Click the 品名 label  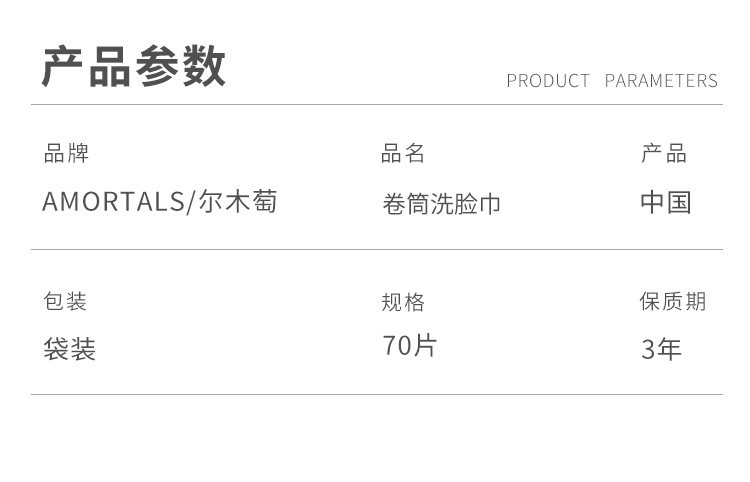point(403,154)
